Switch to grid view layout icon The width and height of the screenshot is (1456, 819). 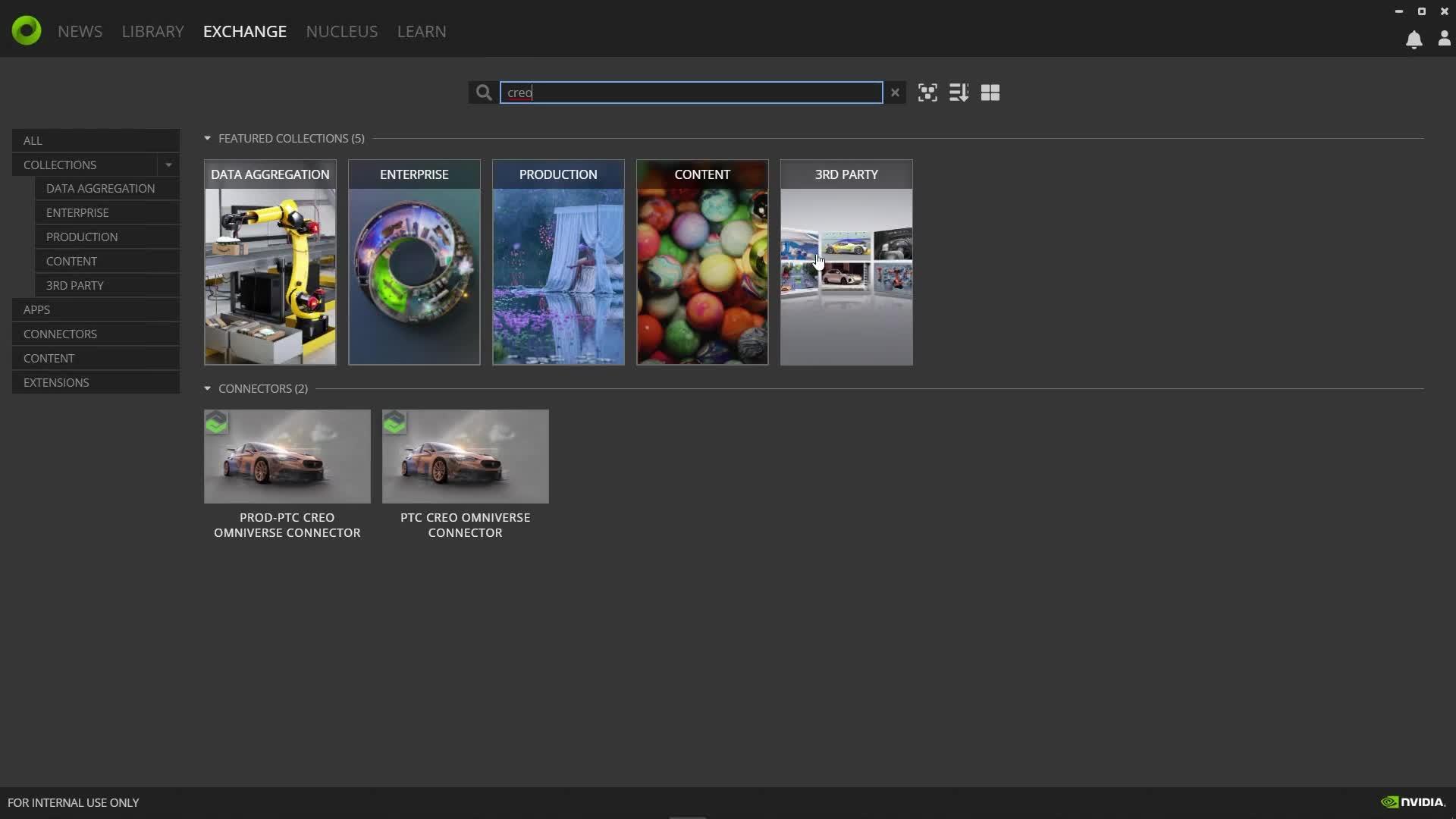pyautogui.click(x=990, y=93)
